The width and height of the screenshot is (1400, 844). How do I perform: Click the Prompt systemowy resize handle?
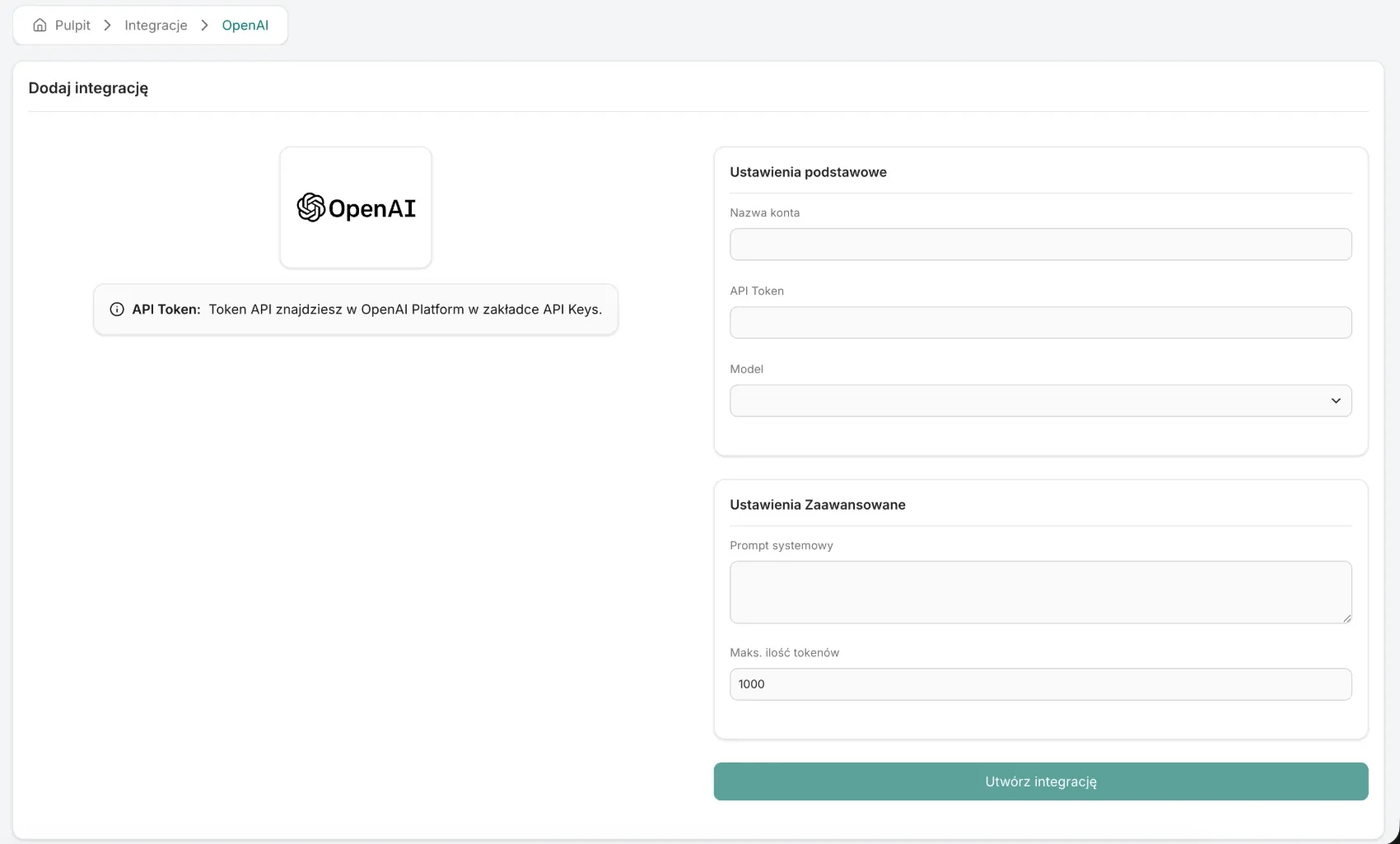click(x=1346, y=618)
